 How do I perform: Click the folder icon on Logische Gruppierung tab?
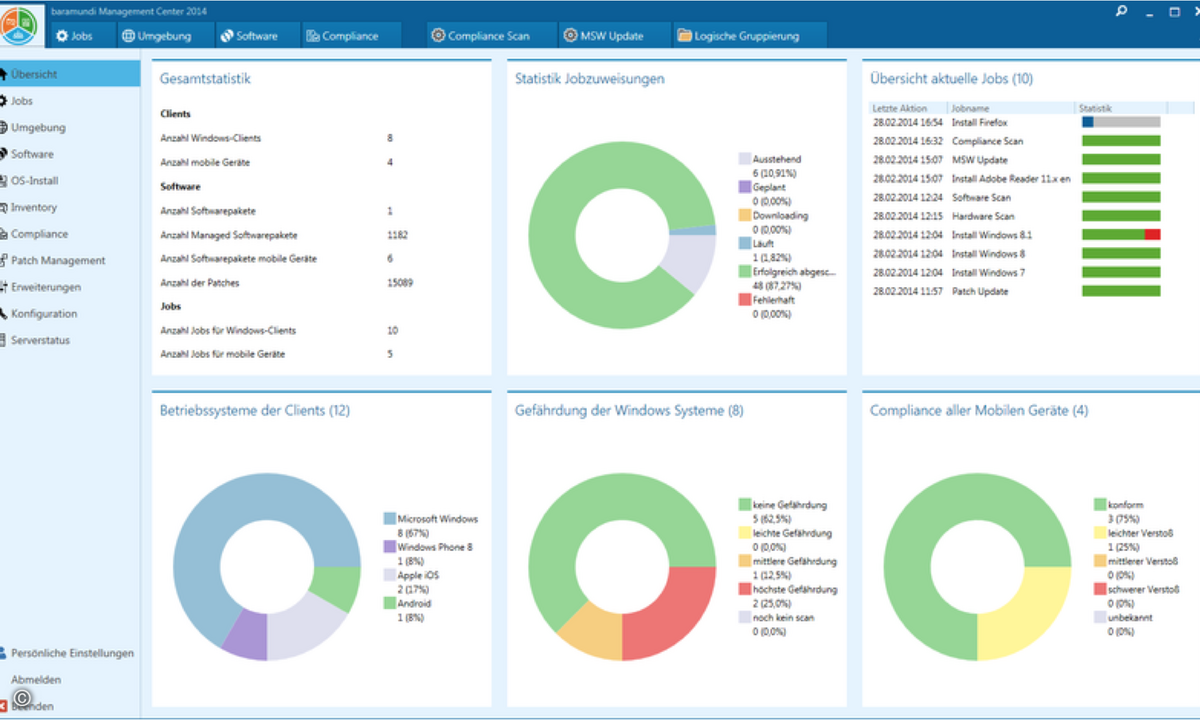684,36
